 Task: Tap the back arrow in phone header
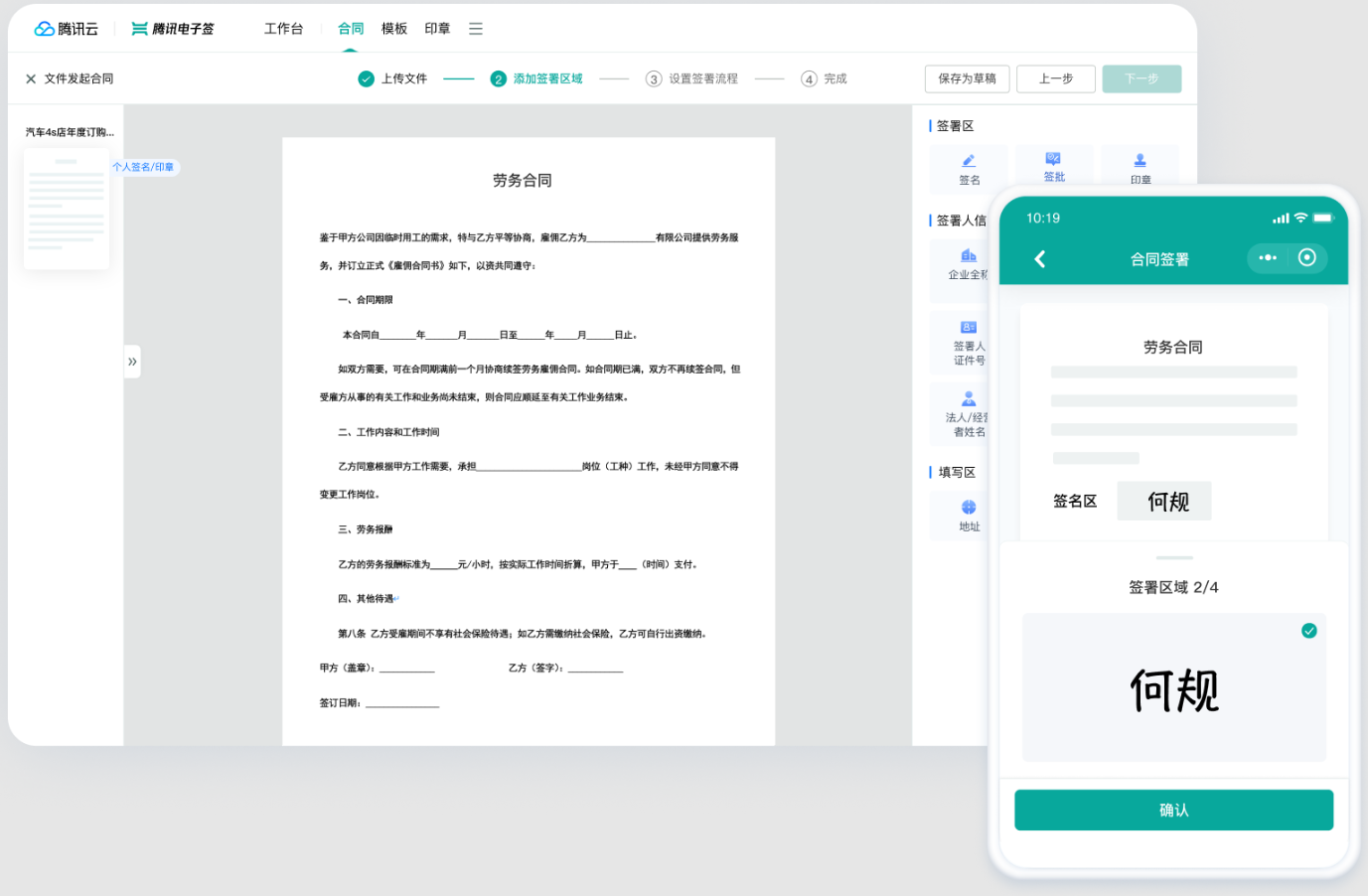tap(1040, 259)
